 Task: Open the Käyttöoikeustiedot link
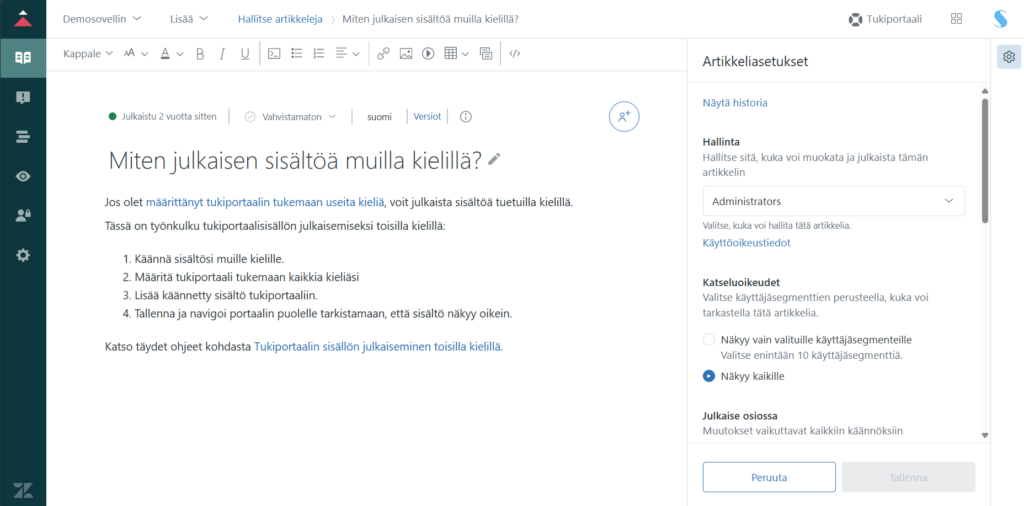(x=747, y=243)
